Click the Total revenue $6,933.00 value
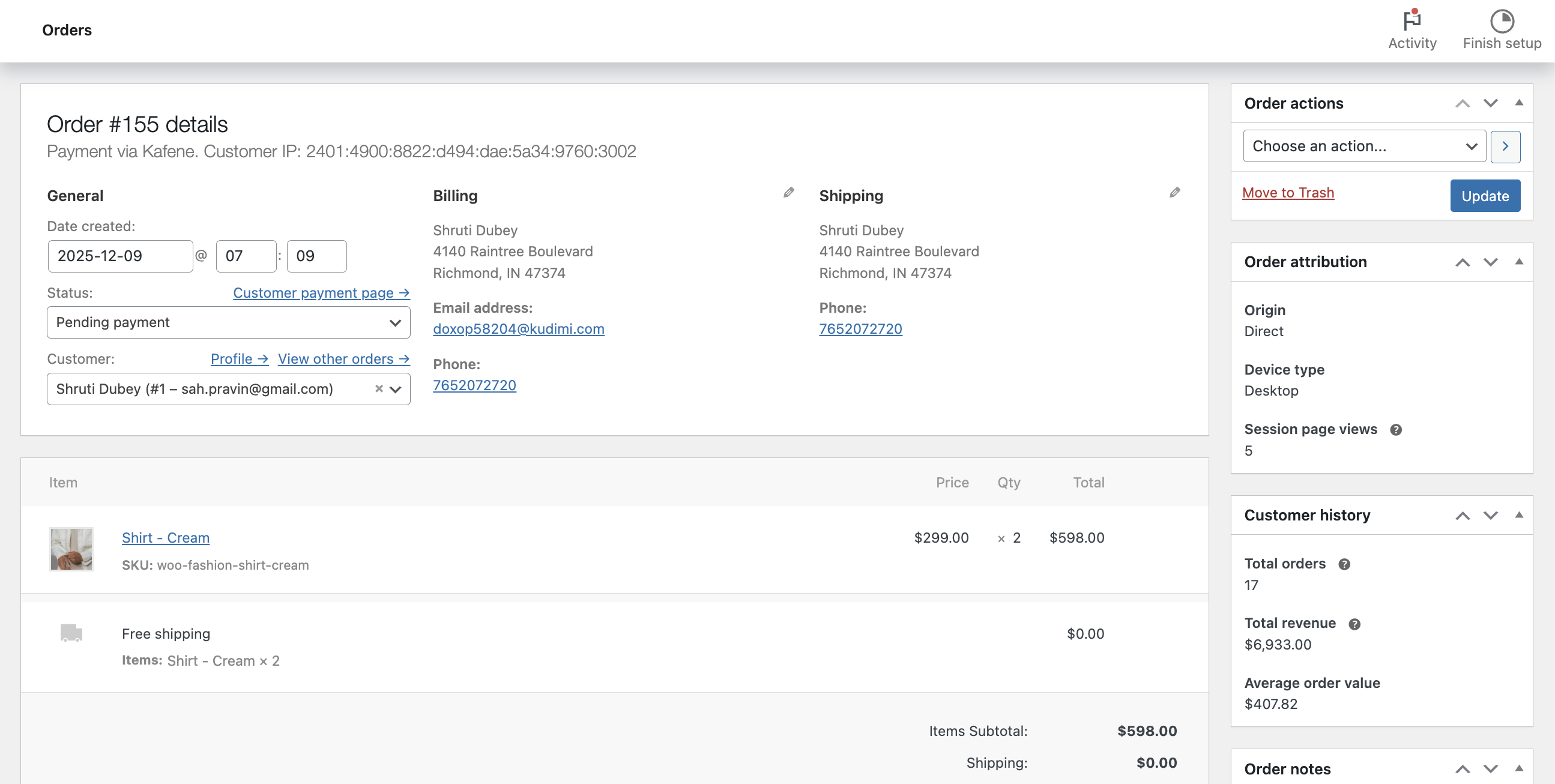1555x784 pixels. [x=1278, y=645]
